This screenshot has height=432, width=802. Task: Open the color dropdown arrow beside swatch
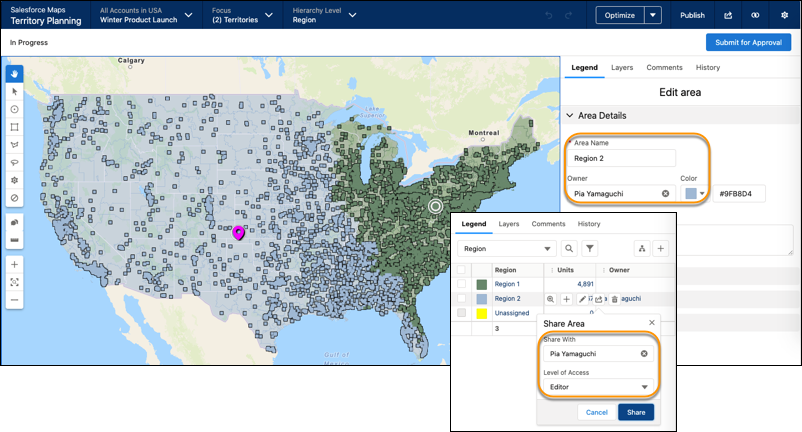coord(702,194)
